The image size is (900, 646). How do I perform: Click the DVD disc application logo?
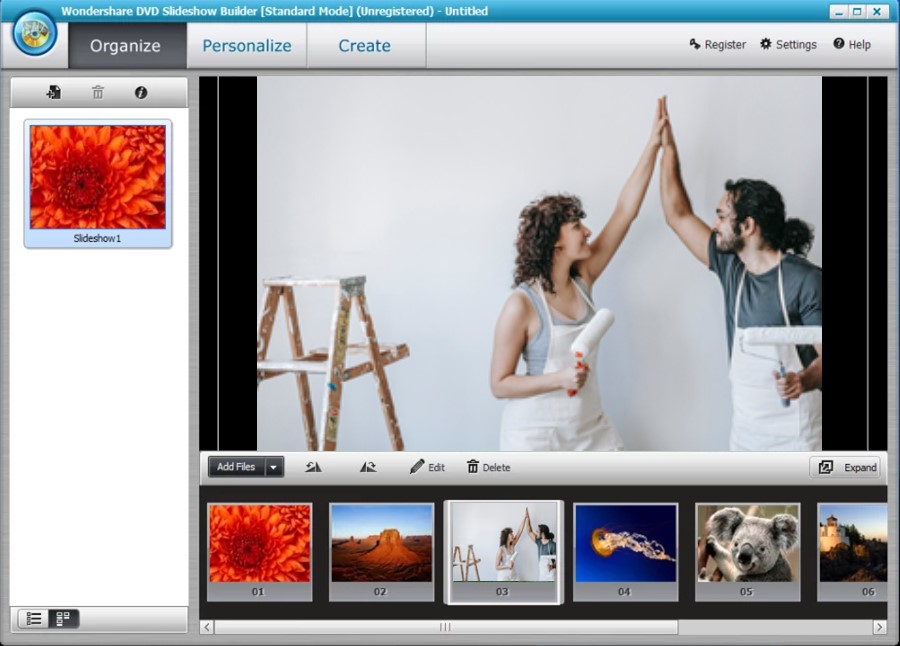point(35,33)
